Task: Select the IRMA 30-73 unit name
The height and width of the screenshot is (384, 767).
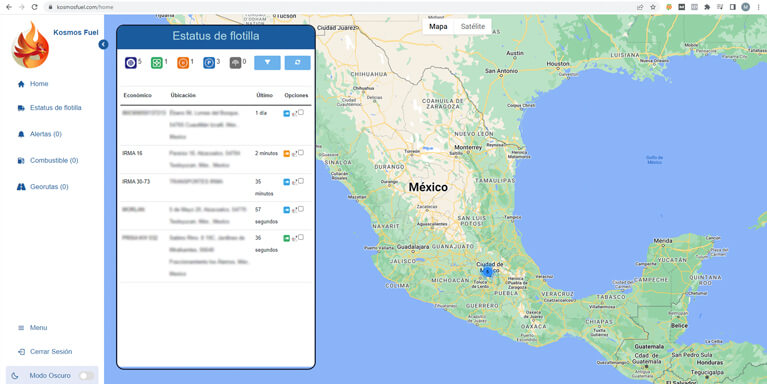Action: 136,181
